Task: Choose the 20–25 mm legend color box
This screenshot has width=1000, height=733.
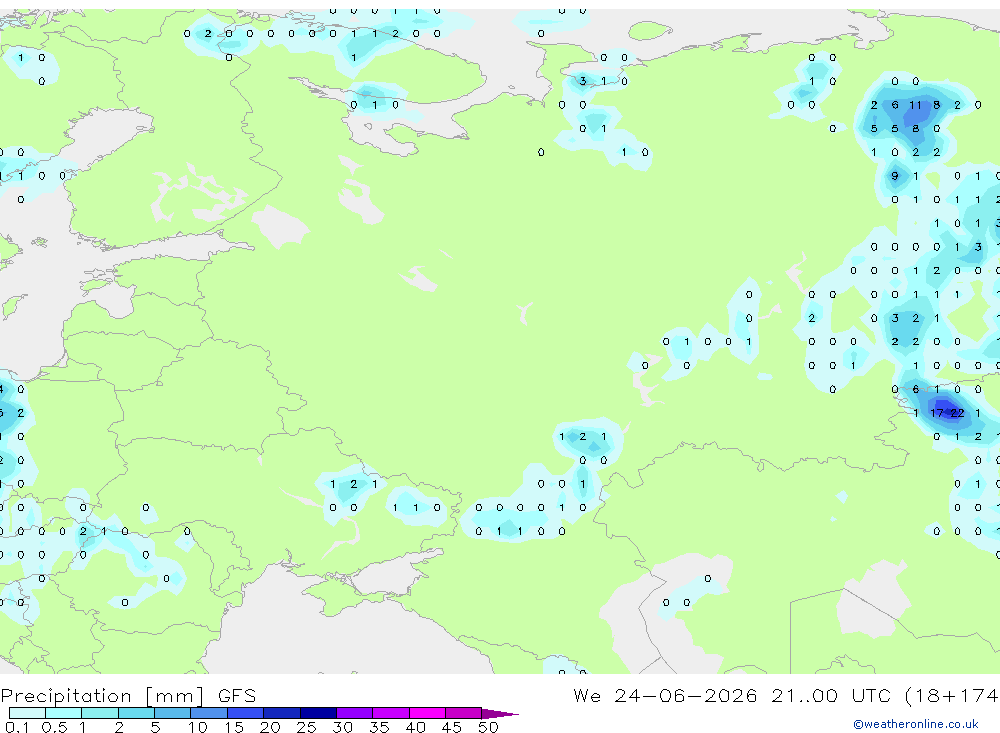Action: click(x=282, y=713)
